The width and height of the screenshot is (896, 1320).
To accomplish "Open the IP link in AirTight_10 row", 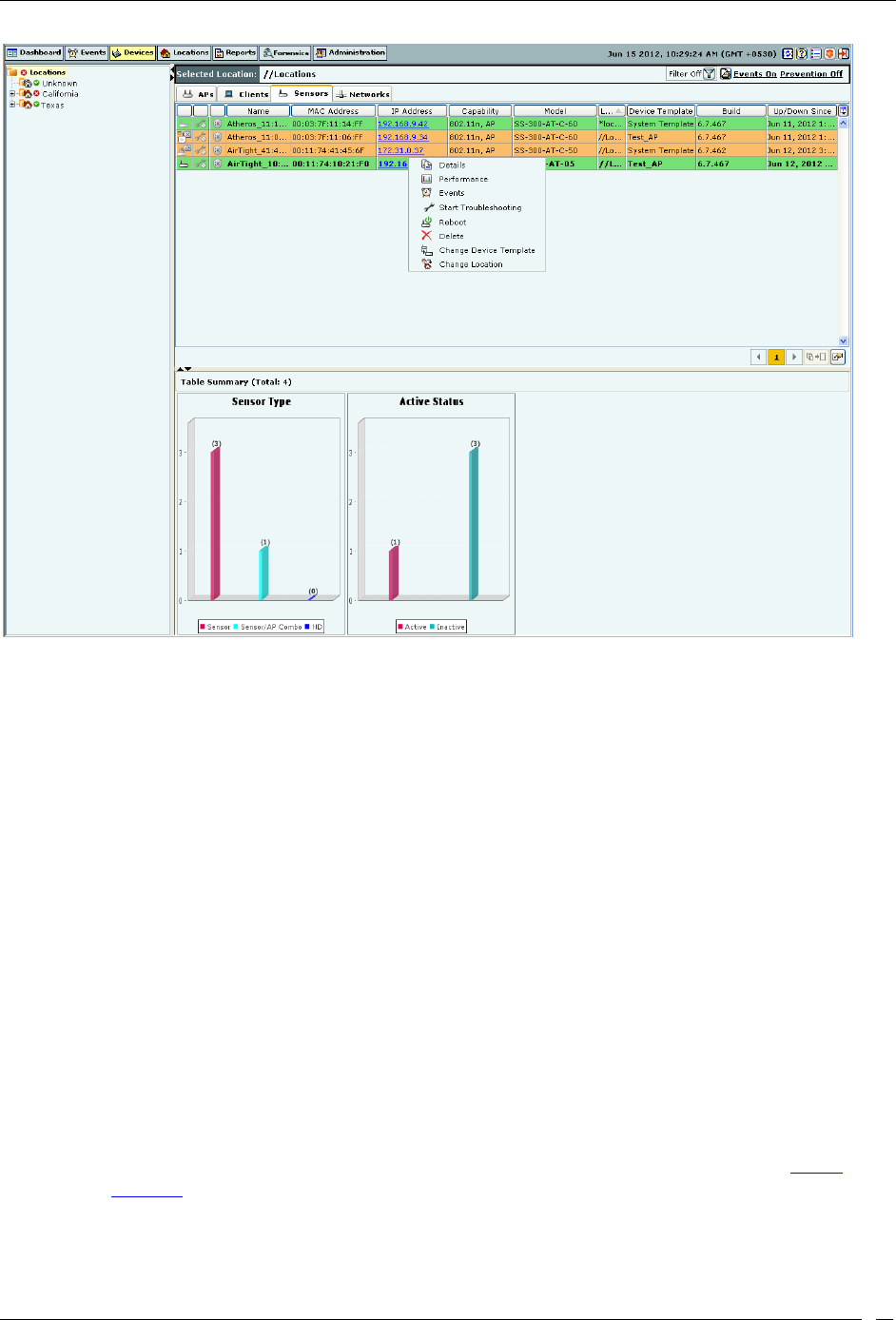I will coord(392,164).
